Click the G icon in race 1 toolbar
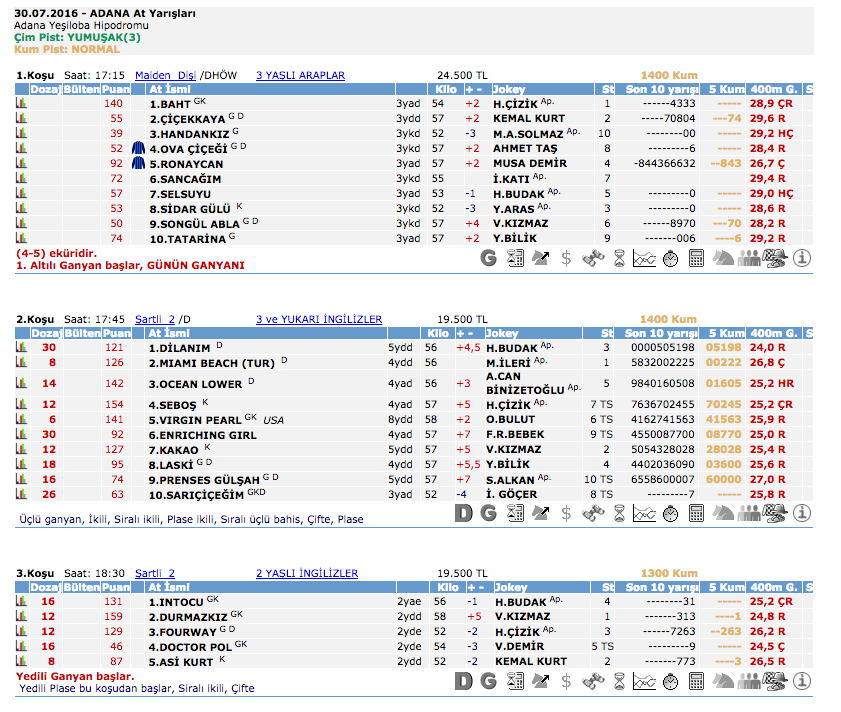The height and width of the screenshot is (712, 841). [488, 258]
